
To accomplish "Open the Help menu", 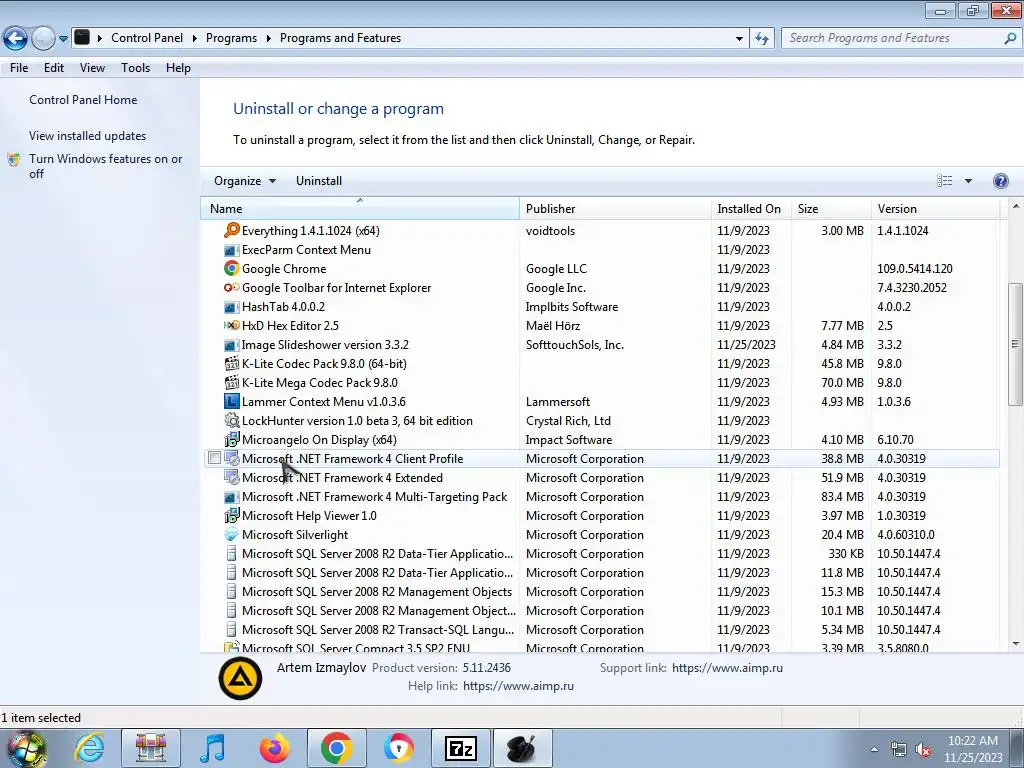I will [x=178, y=68].
